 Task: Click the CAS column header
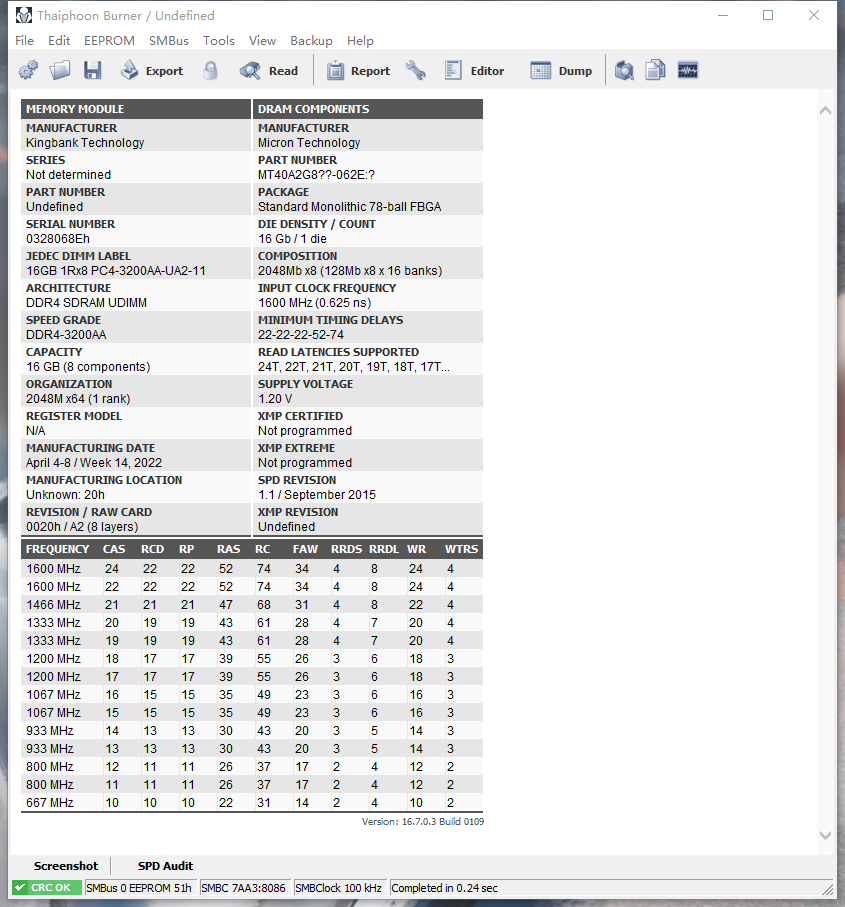[114, 549]
